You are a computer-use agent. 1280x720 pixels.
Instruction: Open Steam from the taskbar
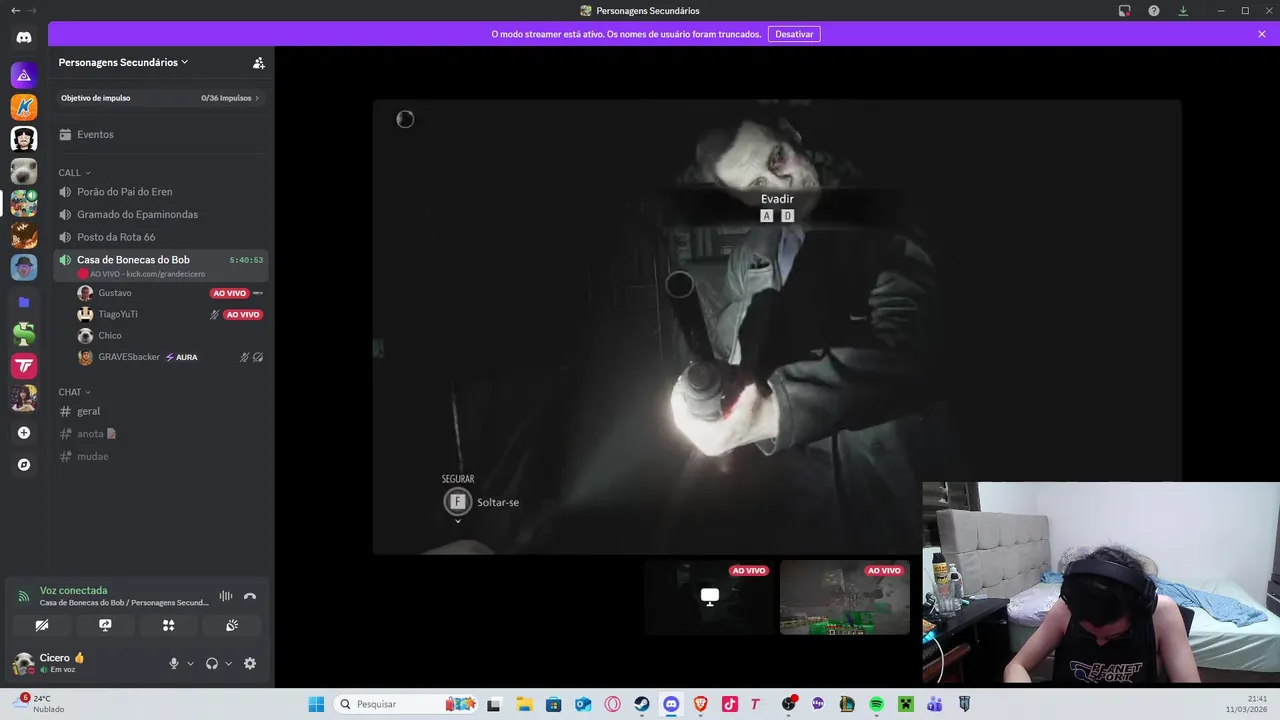click(x=641, y=704)
